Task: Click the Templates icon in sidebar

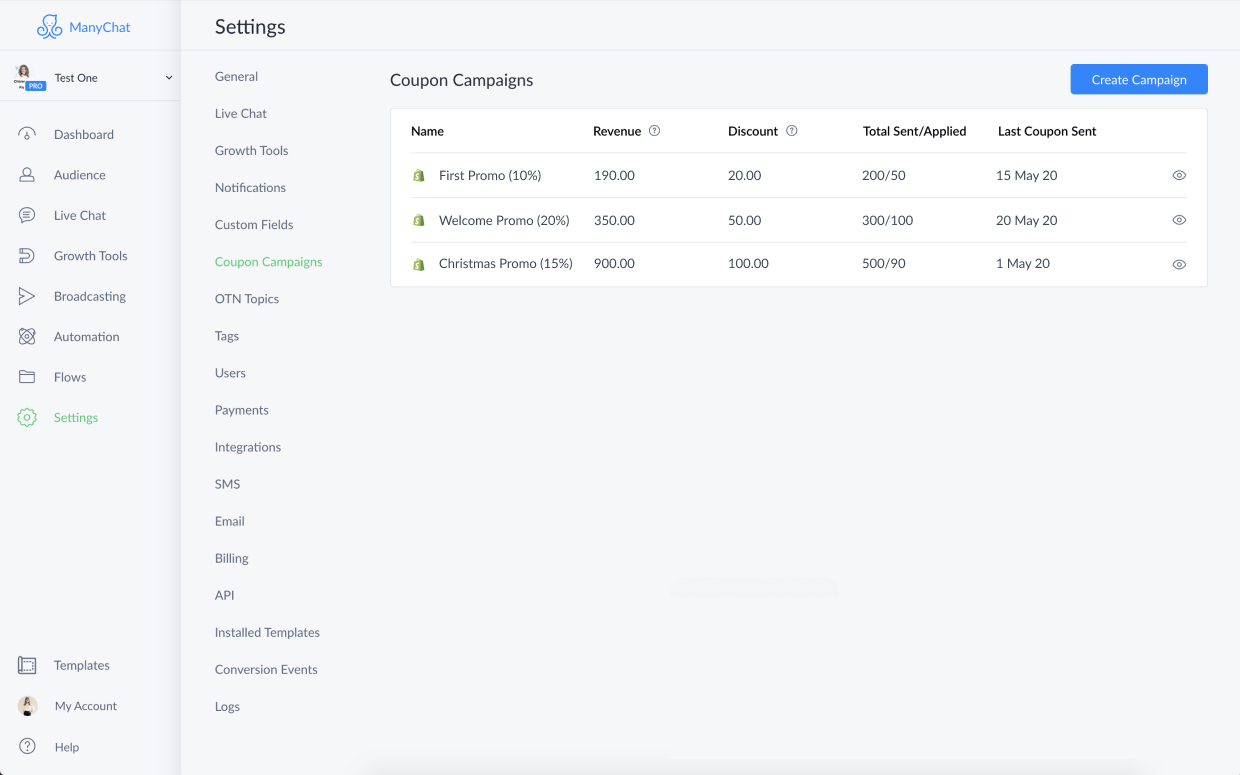Action: (x=27, y=665)
